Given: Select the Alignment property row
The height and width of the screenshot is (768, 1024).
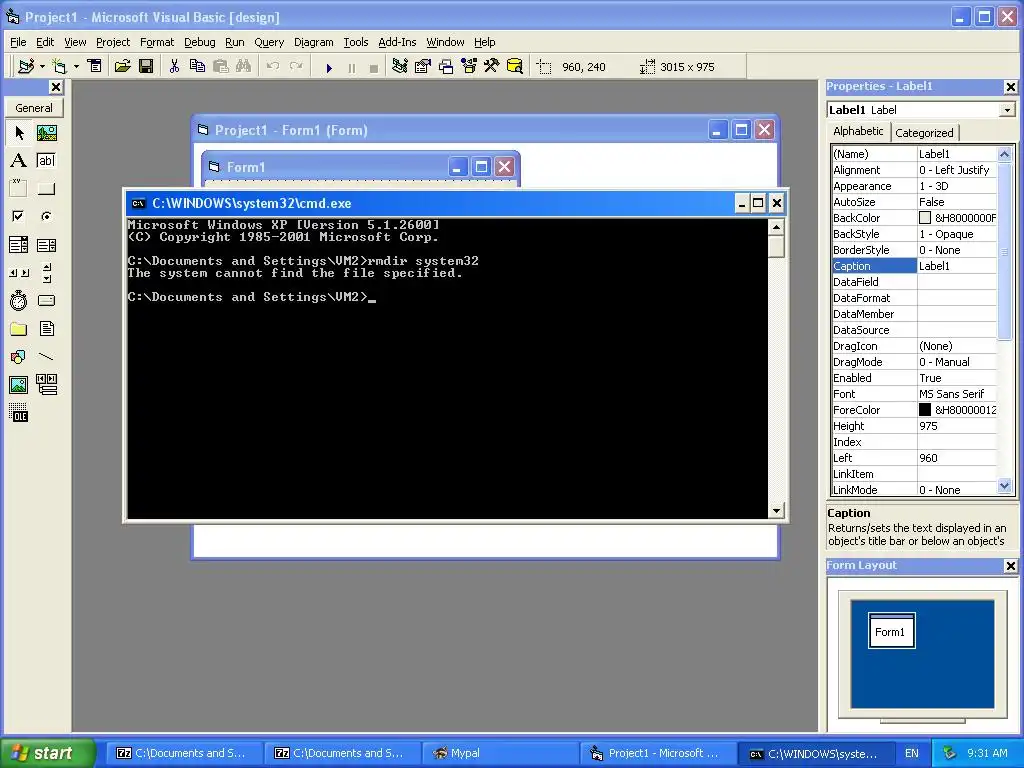Looking at the screenshot, I should pyautogui.click(x=914, y=170).
